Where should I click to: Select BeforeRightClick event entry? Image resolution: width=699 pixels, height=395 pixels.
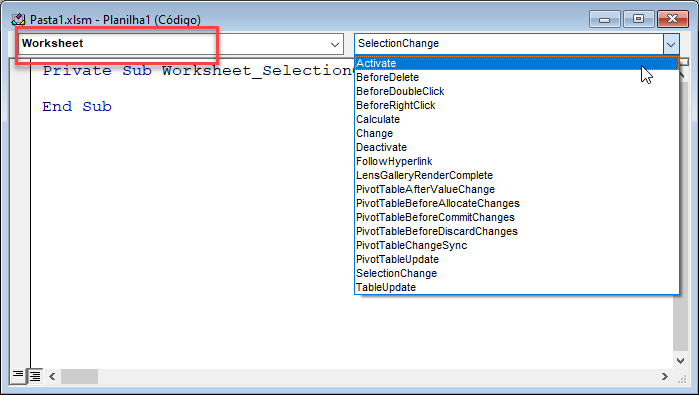coord(517,105)
